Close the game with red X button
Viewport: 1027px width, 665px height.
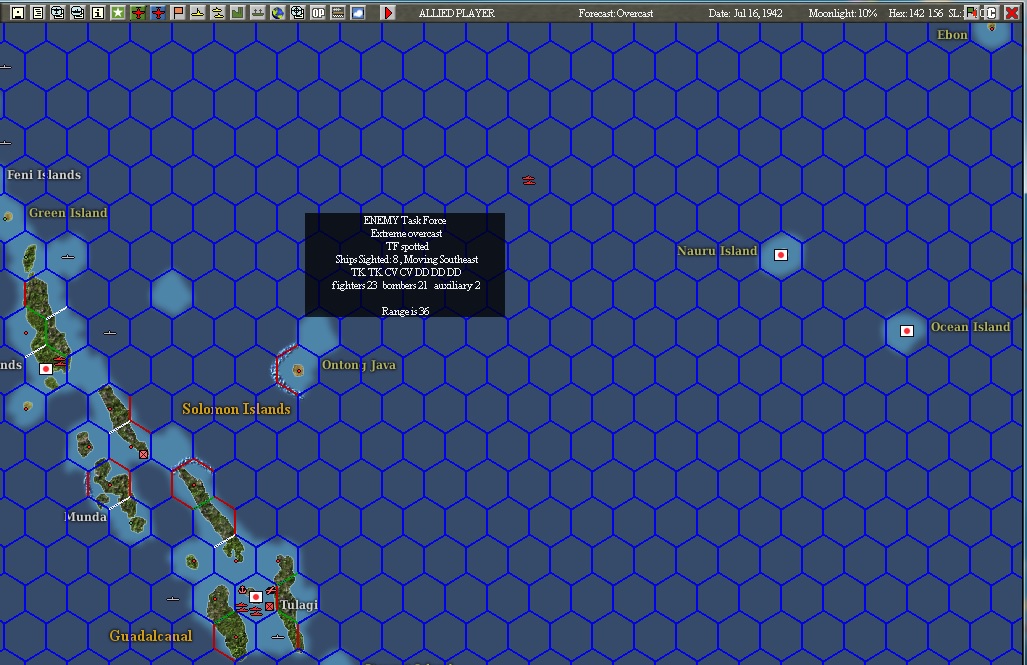(x=1011, y=12)
